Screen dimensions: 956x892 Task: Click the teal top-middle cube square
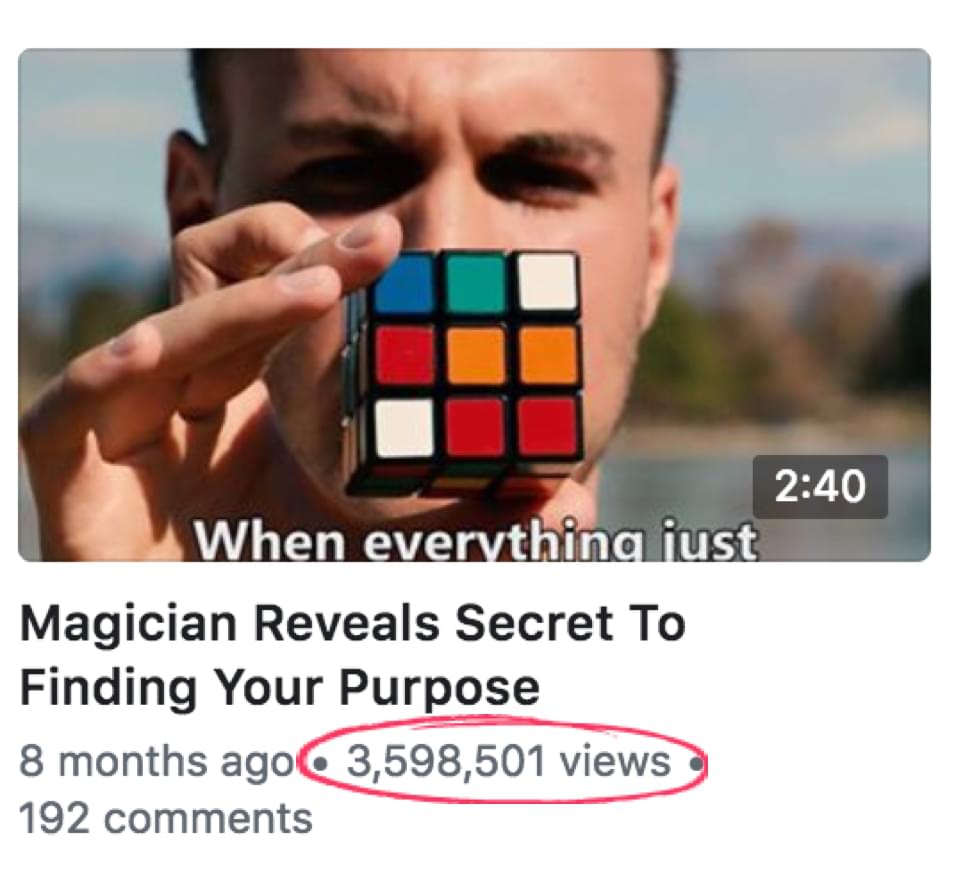[x=475, y=283]
